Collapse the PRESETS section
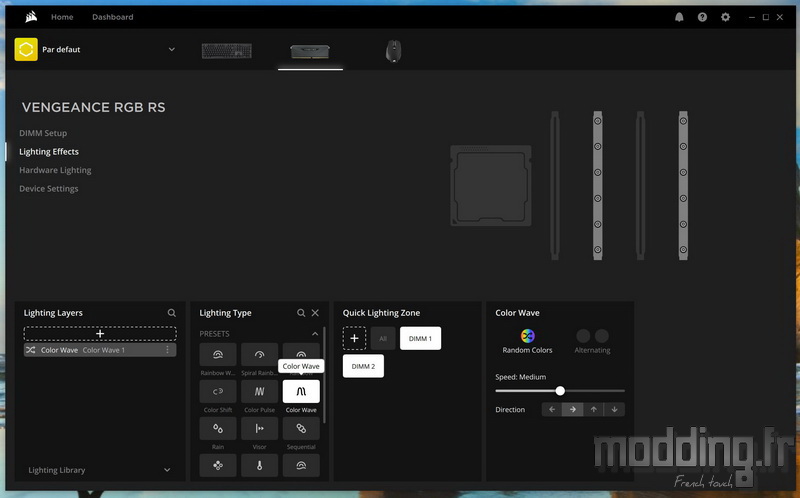This screenshot has height=498, width=800. (315, 334)
